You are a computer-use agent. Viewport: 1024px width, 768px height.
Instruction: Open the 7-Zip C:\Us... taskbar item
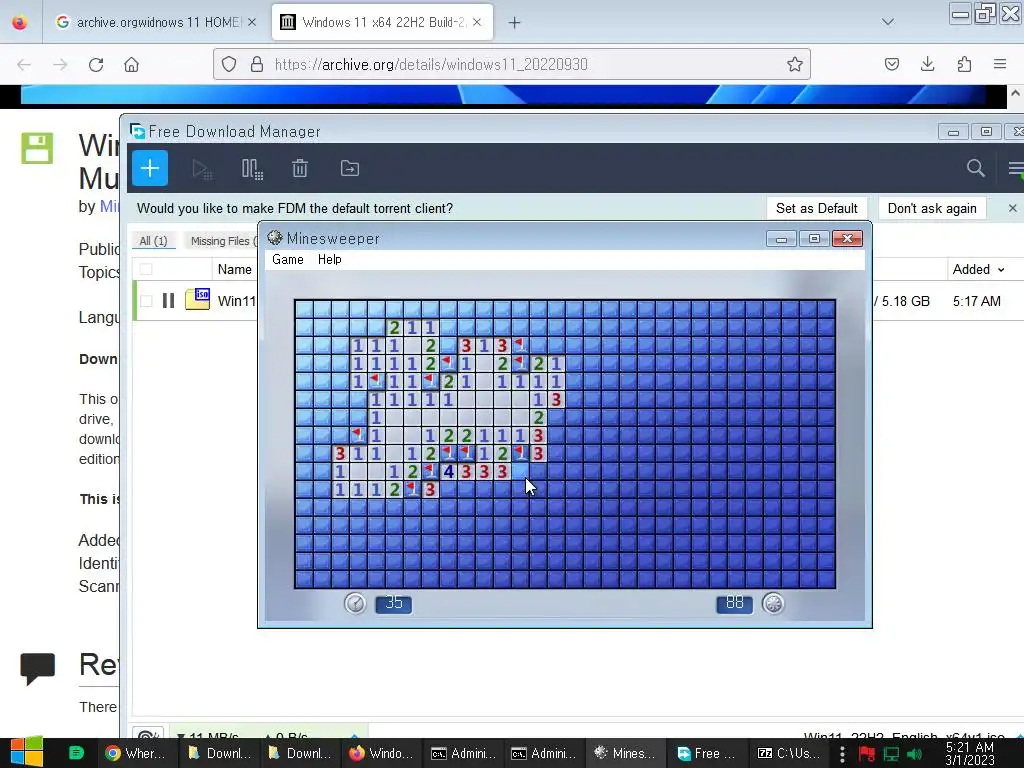click(788, 753)
